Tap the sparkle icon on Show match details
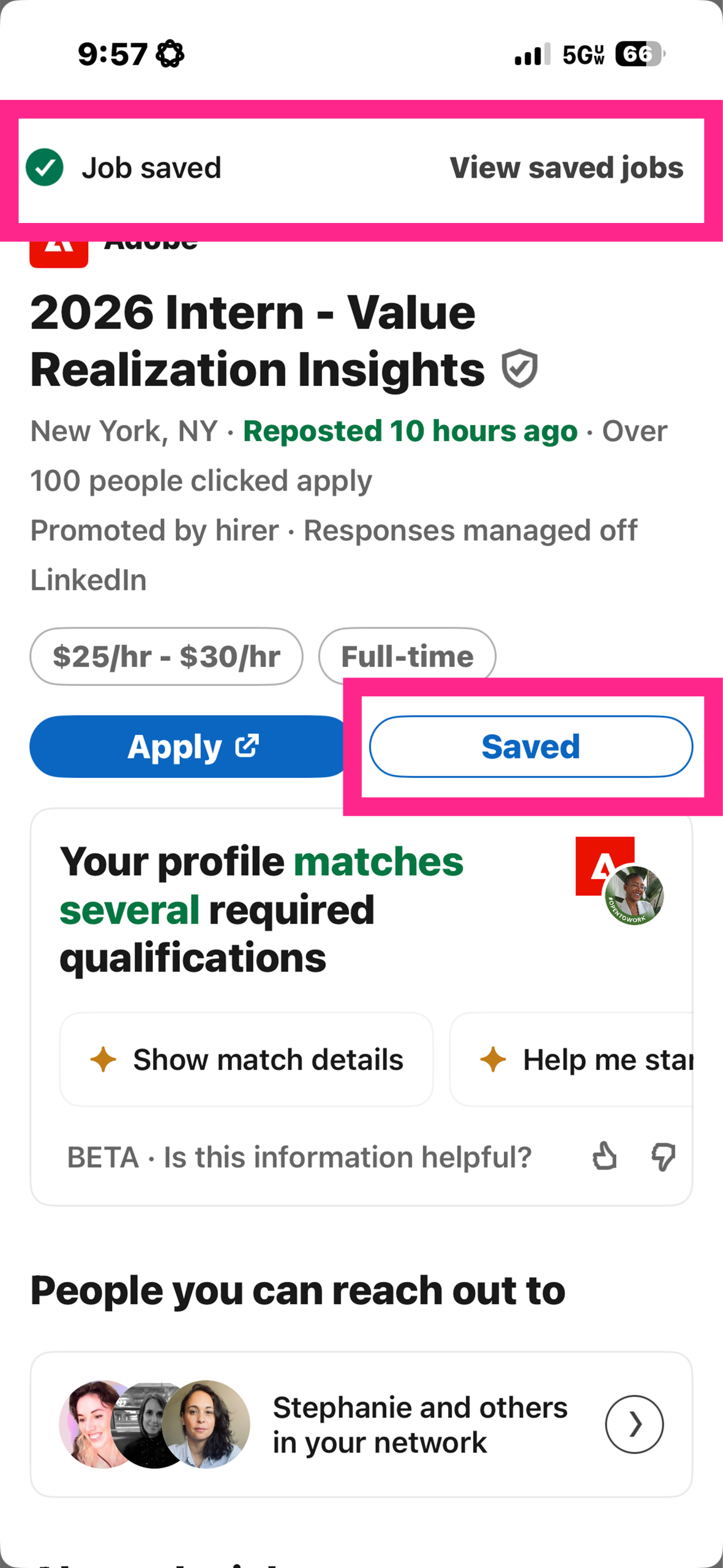 click(103, 1059)
